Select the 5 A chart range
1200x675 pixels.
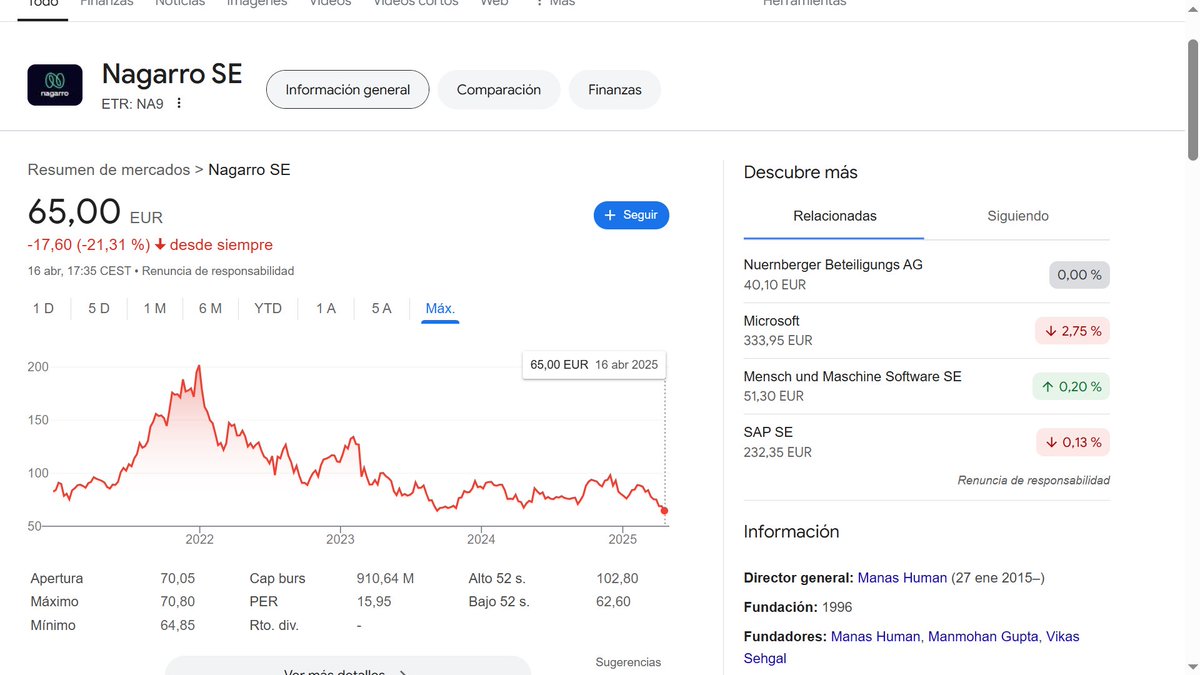pos(382,308)
